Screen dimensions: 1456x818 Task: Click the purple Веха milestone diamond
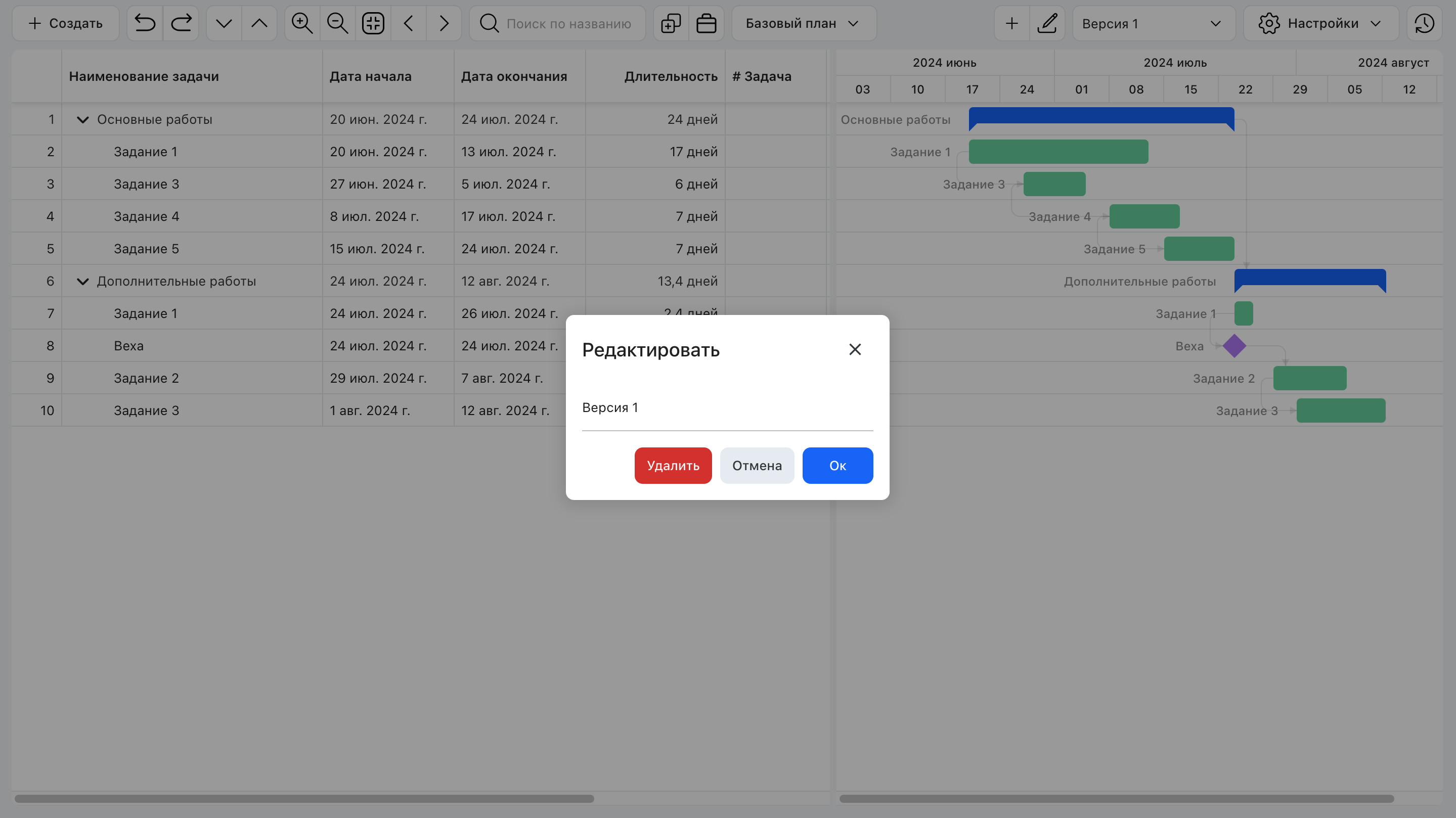click(1234, 346)
